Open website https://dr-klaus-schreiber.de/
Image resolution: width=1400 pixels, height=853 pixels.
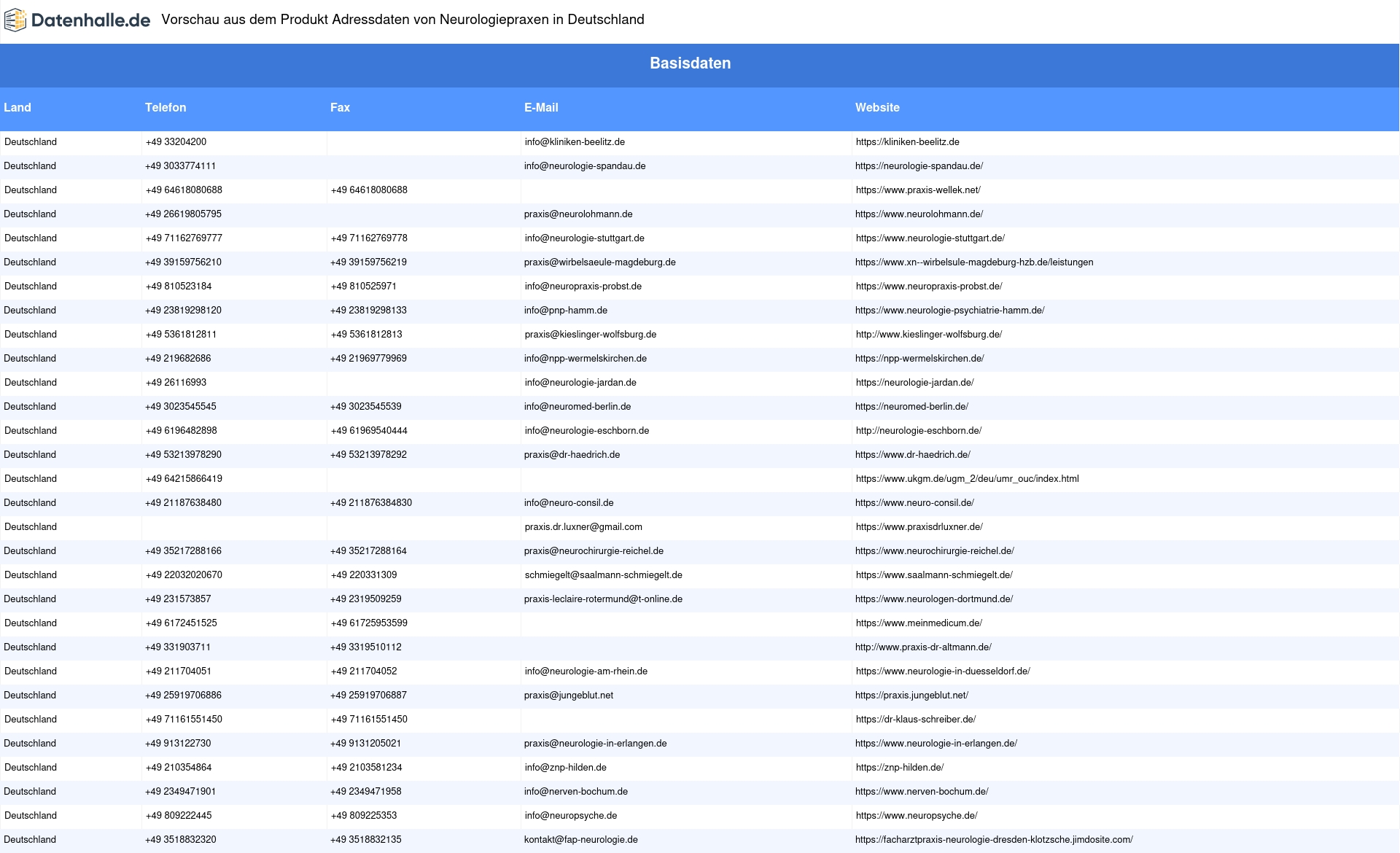(x=916, y=720)
